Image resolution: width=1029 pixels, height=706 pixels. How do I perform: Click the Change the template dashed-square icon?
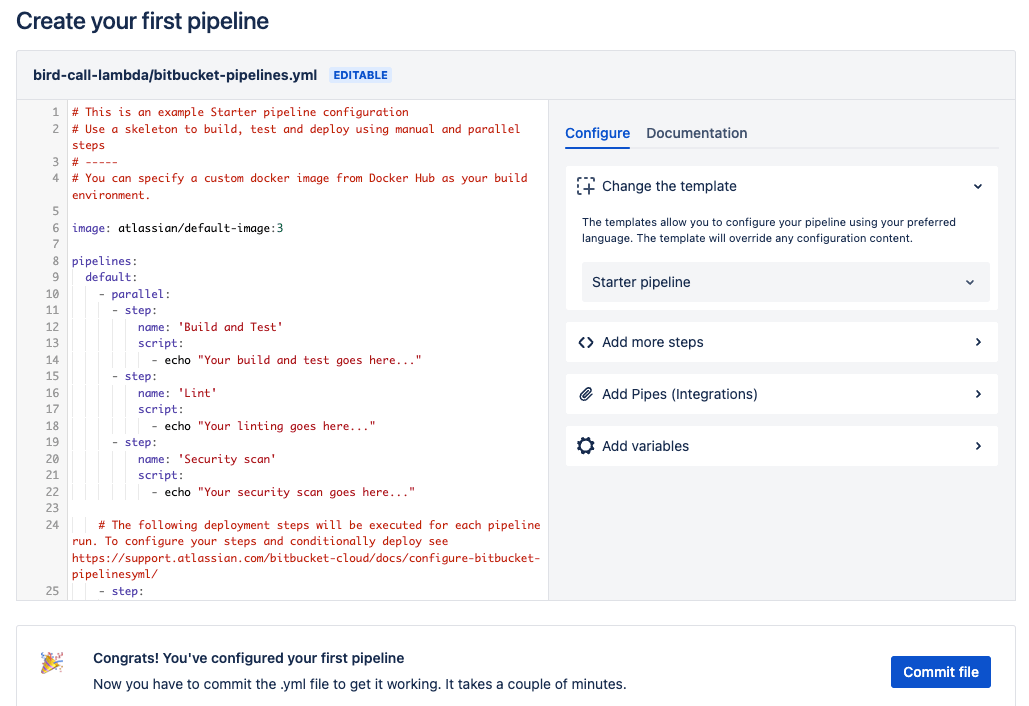click(585, 186)
